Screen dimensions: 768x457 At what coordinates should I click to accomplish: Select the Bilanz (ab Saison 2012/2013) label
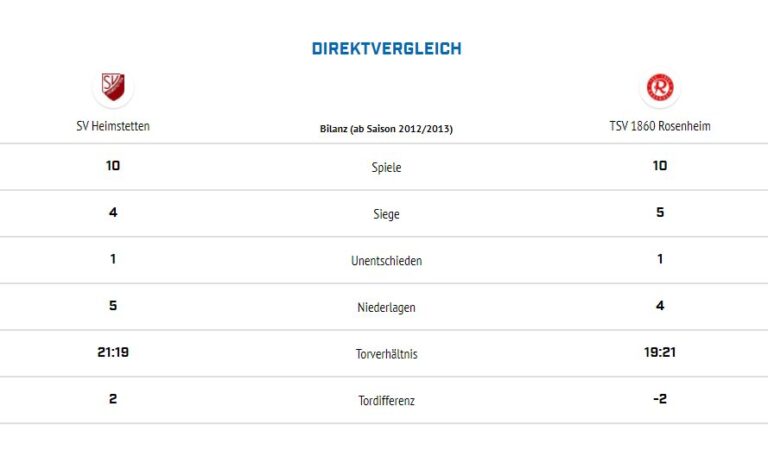click(x=386, y=129)
